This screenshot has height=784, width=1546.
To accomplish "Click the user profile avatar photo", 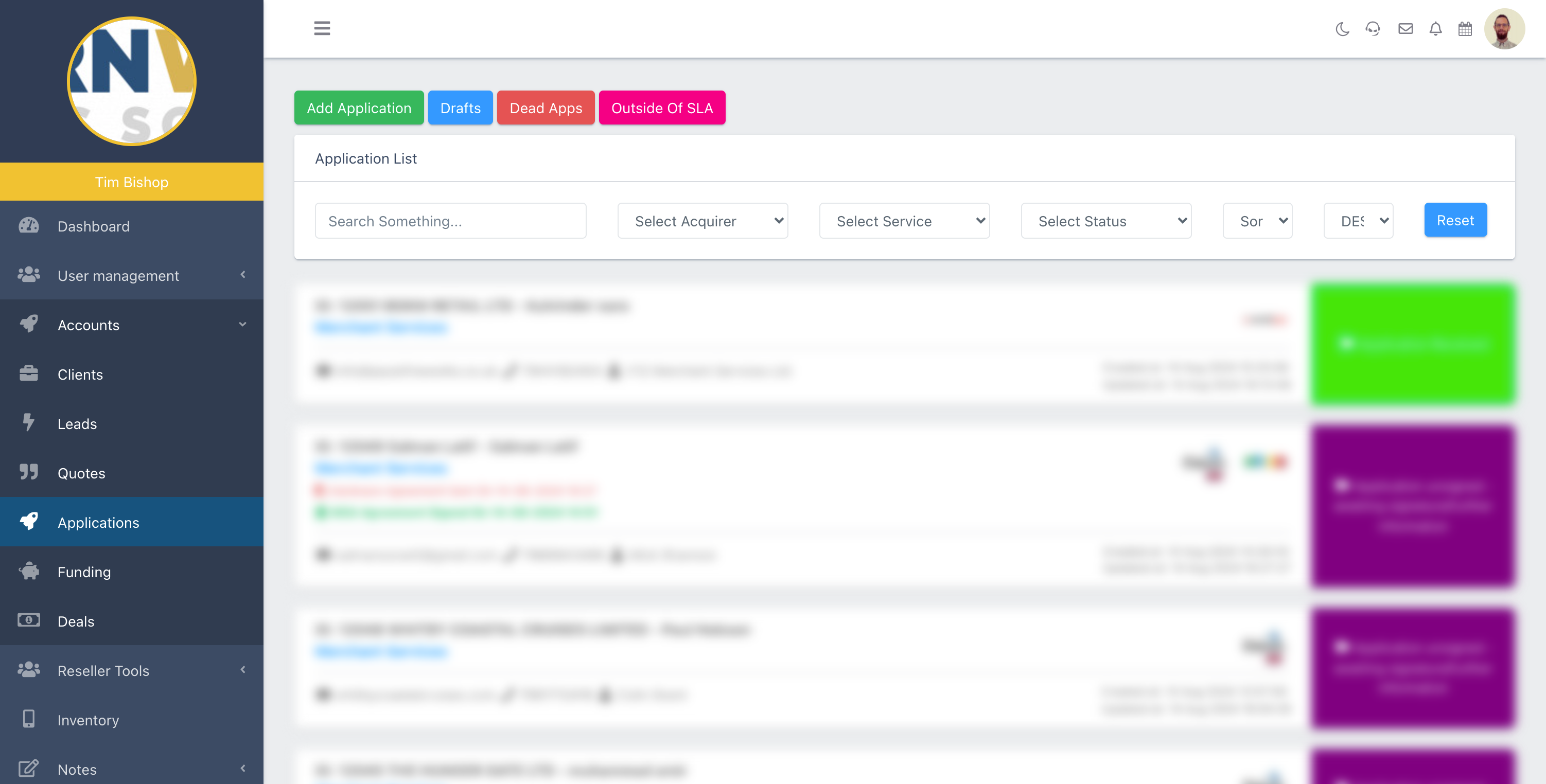I will (1504, 29).
